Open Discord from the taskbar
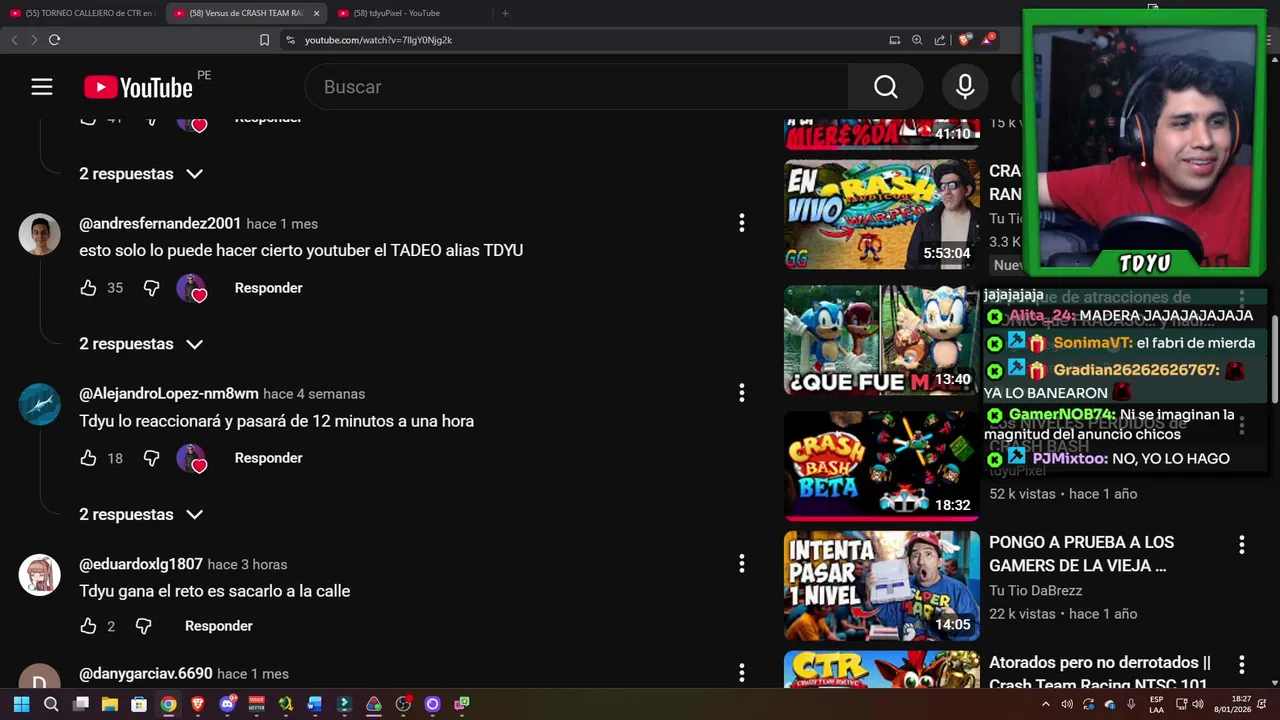 click(227, 704)
